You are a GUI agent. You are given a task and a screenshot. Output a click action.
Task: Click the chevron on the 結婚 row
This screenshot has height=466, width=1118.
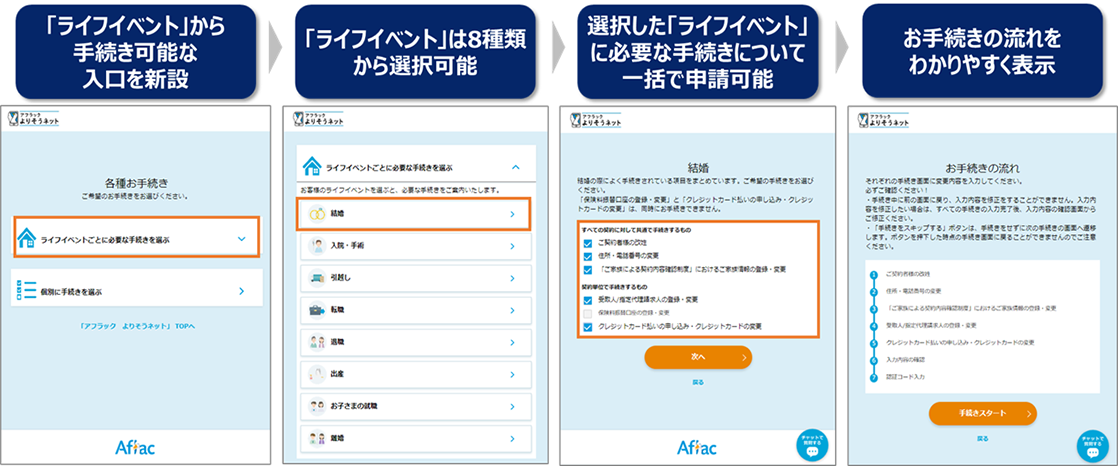click(x=512, y=214)
